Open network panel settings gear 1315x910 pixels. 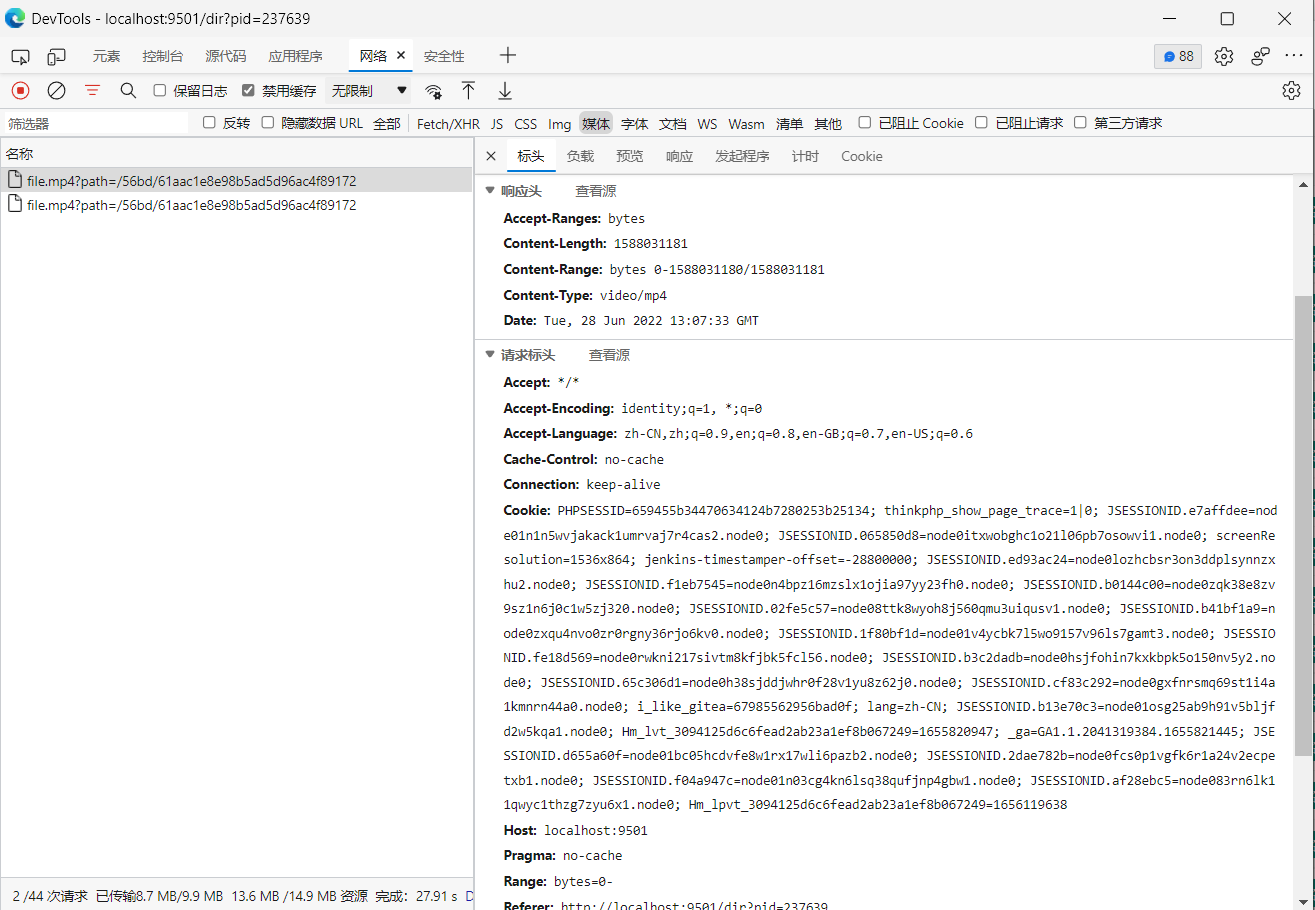click(1291, 91)
